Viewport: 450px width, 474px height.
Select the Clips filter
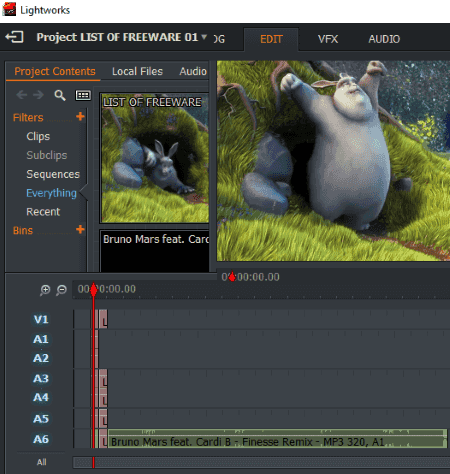38,136
